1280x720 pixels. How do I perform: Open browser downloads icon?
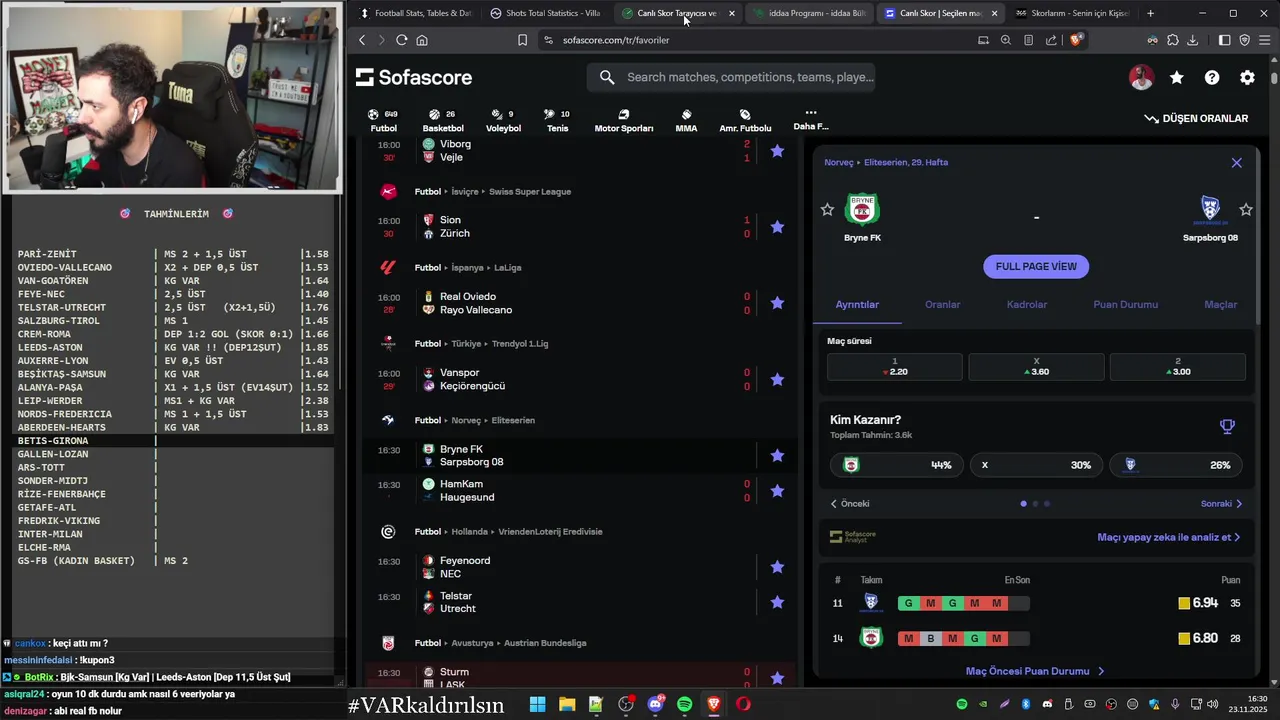tap(1192, 40)
